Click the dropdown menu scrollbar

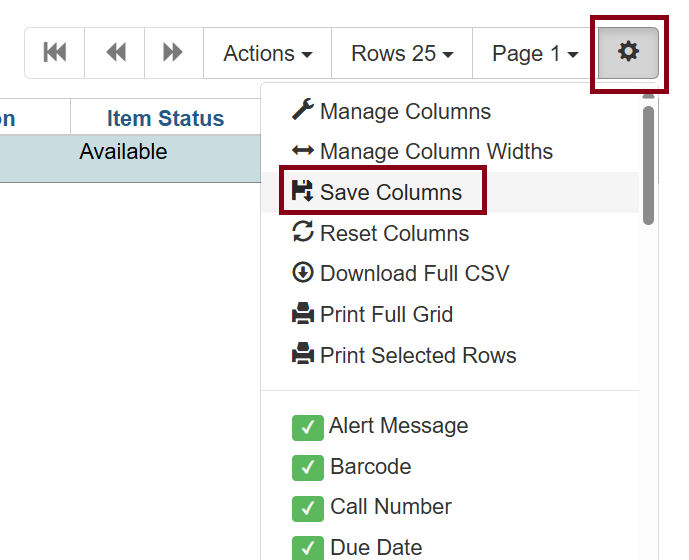coord(648,165)
